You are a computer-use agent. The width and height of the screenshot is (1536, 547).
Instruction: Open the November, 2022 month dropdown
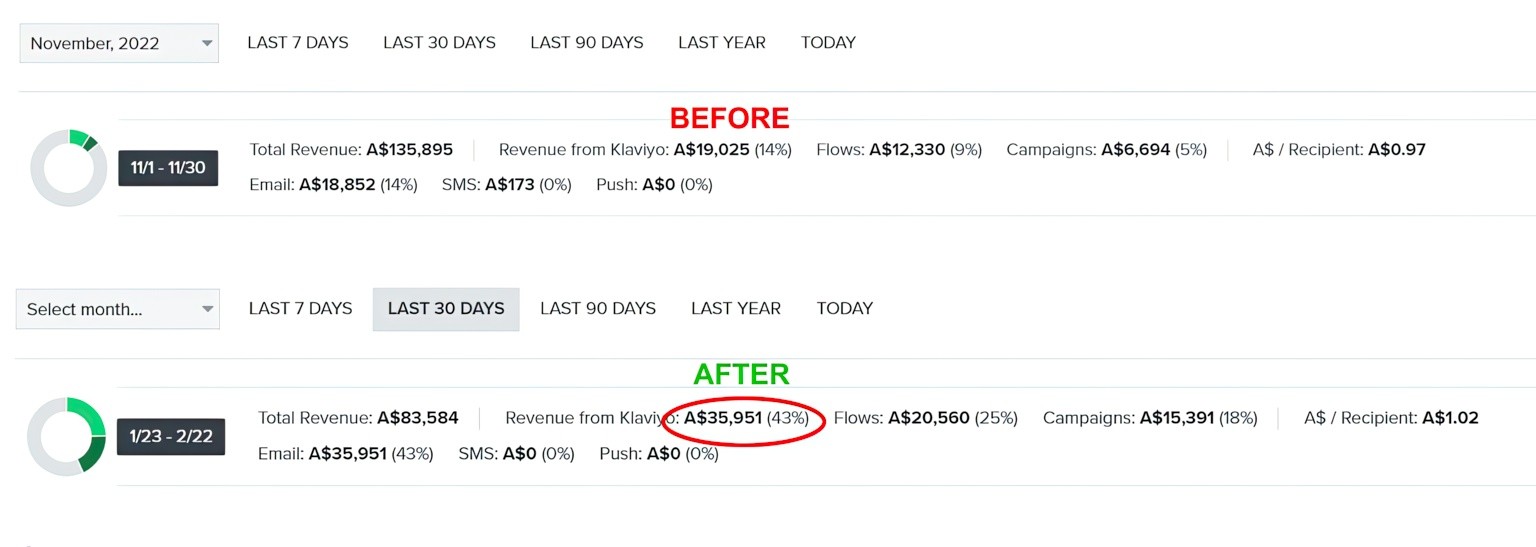(x=119, y=43)
